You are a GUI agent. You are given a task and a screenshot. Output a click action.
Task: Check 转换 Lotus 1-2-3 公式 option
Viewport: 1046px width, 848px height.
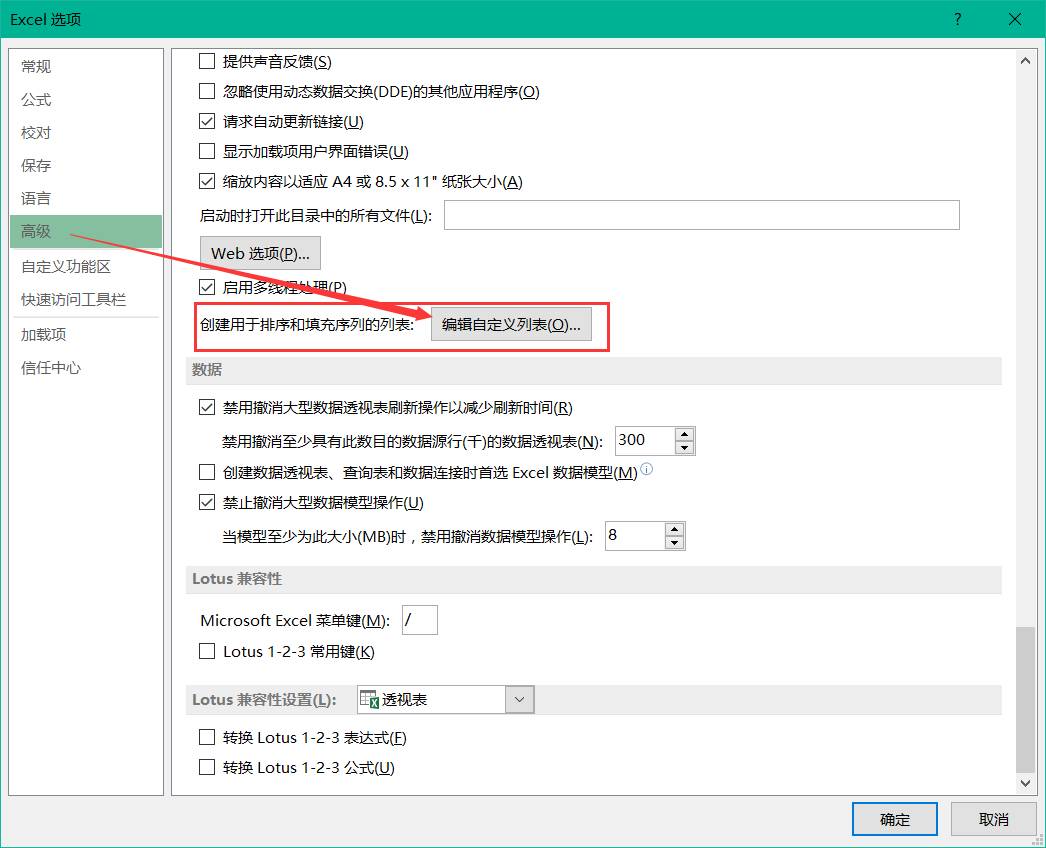(x=207, y=767)
